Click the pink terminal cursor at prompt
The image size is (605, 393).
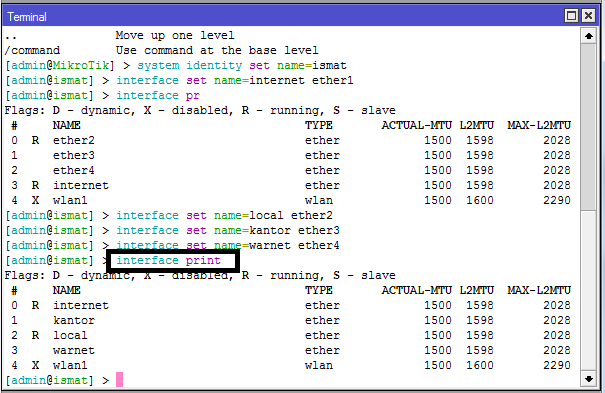click(x=120, y=380)
